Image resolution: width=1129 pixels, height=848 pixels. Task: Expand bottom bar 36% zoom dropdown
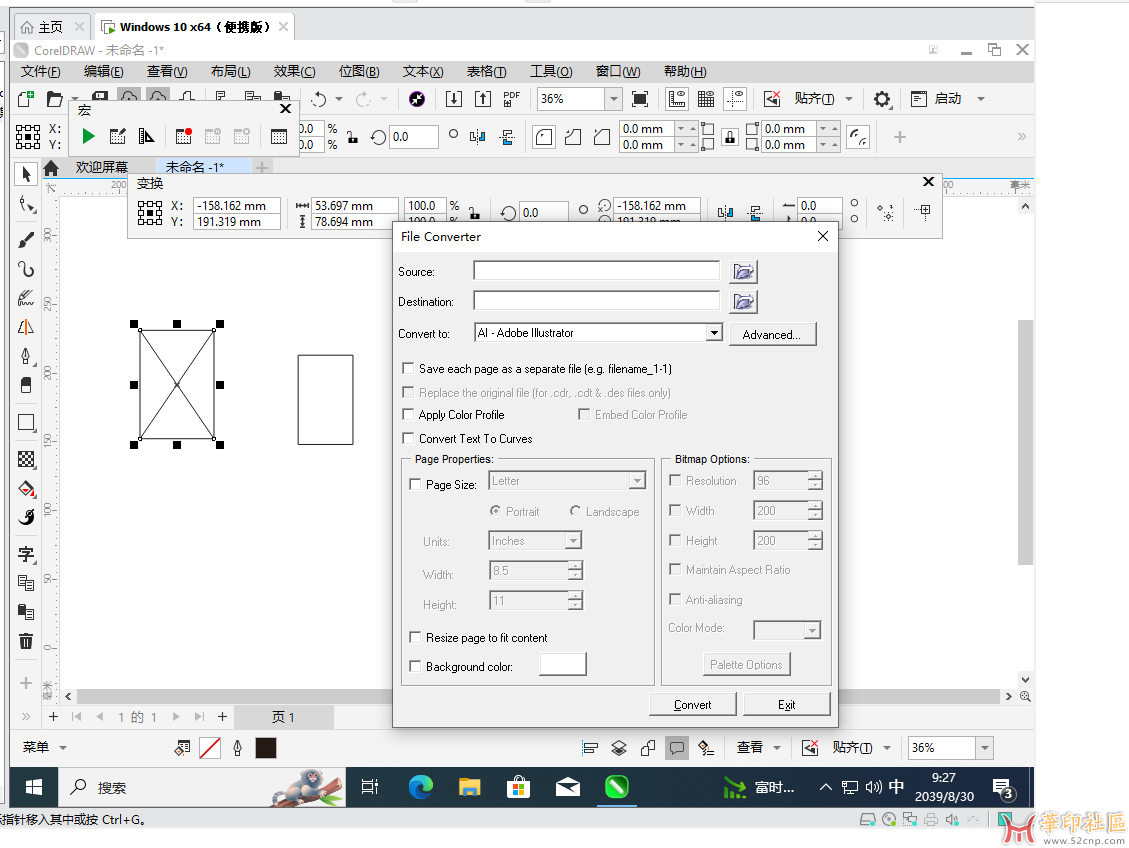[985, 748]
